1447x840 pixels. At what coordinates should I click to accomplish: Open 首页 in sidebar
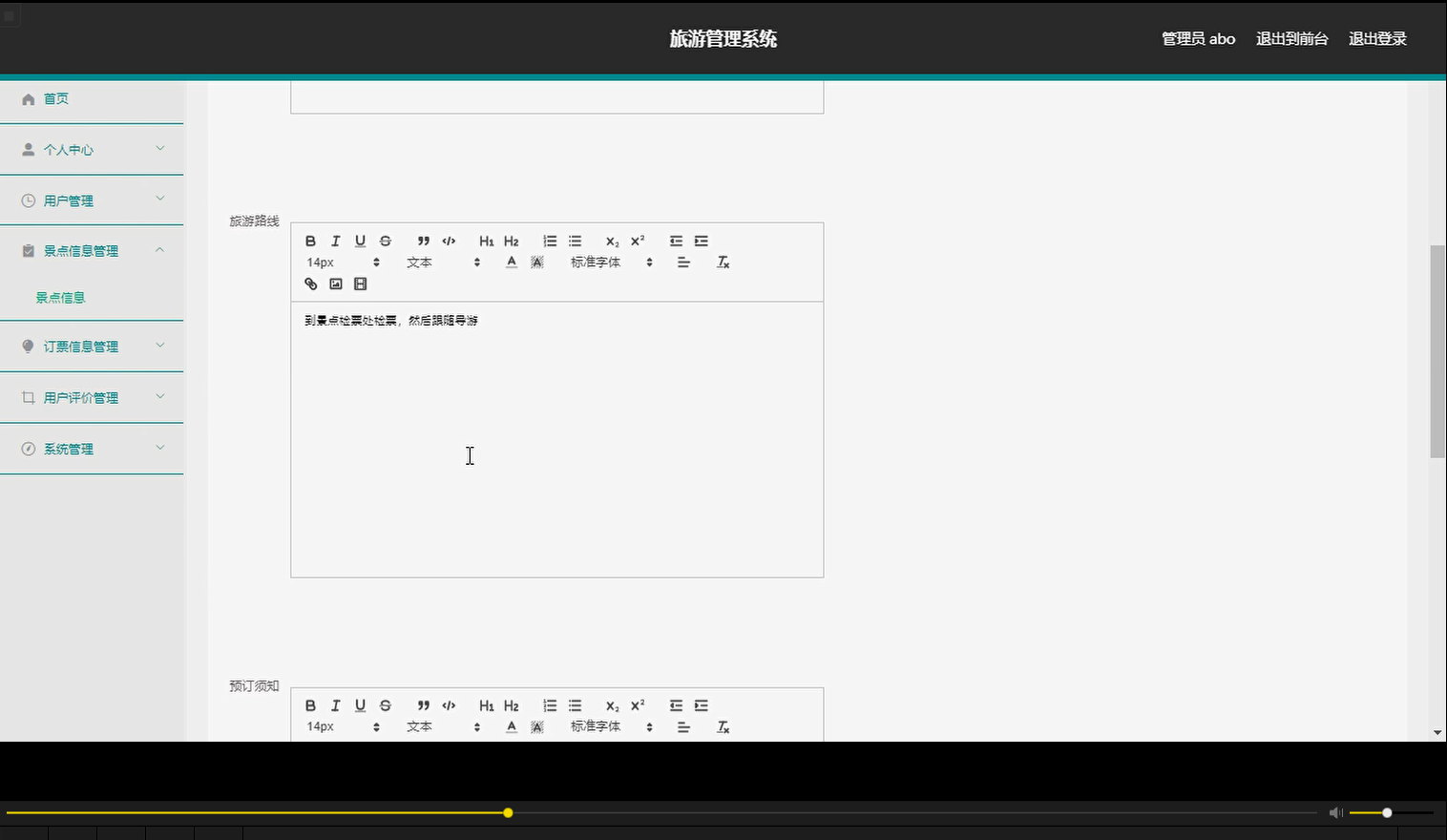[92, 99]
